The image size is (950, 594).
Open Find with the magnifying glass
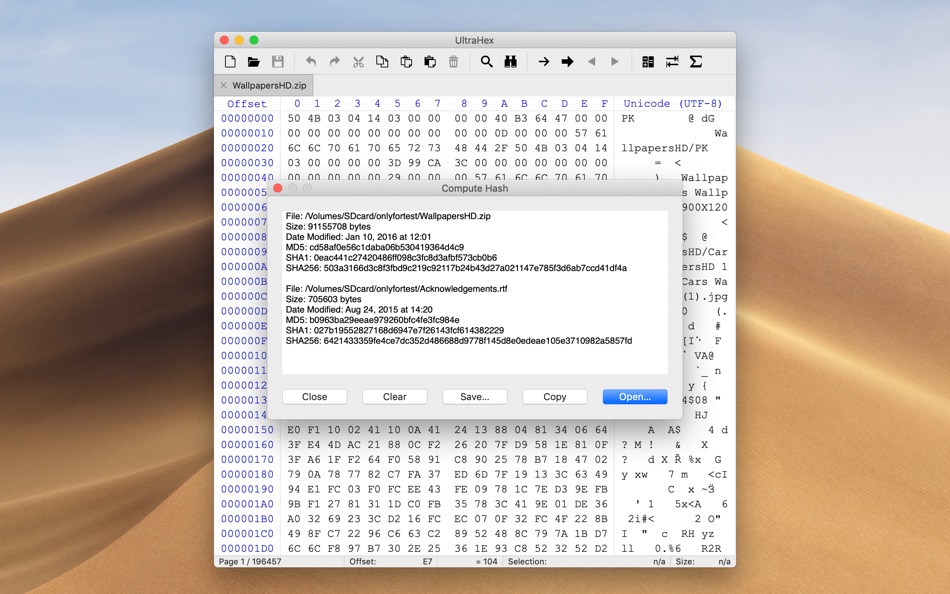(x=487, y=62)
